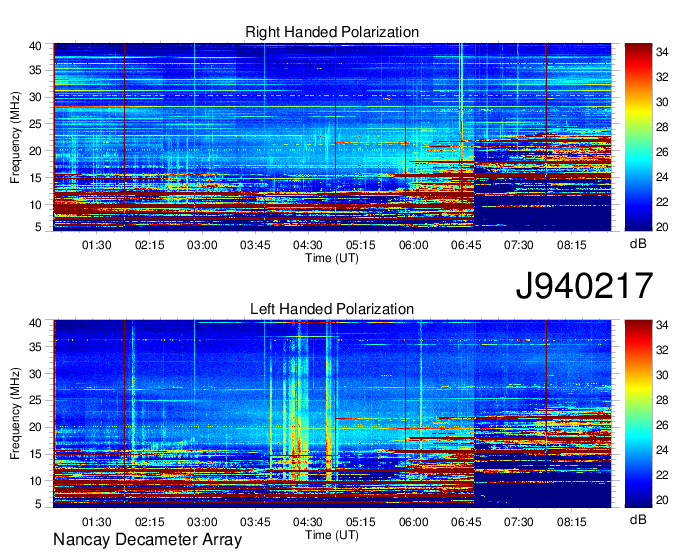Click the "06:00" time tick on the lower panel
680x552 pixels.
(x=413, y=522)
